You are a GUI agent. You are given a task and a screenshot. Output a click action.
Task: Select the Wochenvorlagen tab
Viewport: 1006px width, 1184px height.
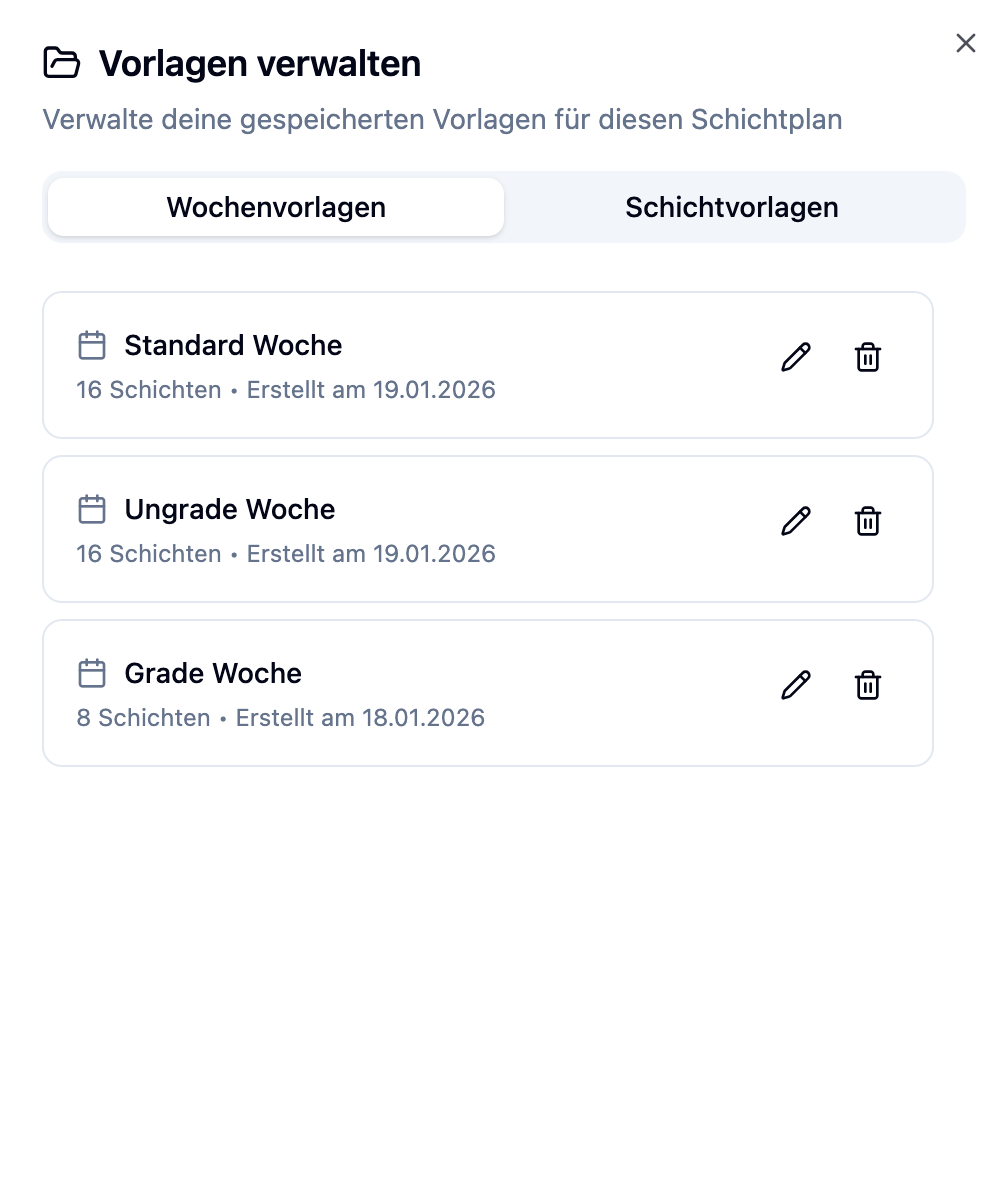(x=276, y=207)
